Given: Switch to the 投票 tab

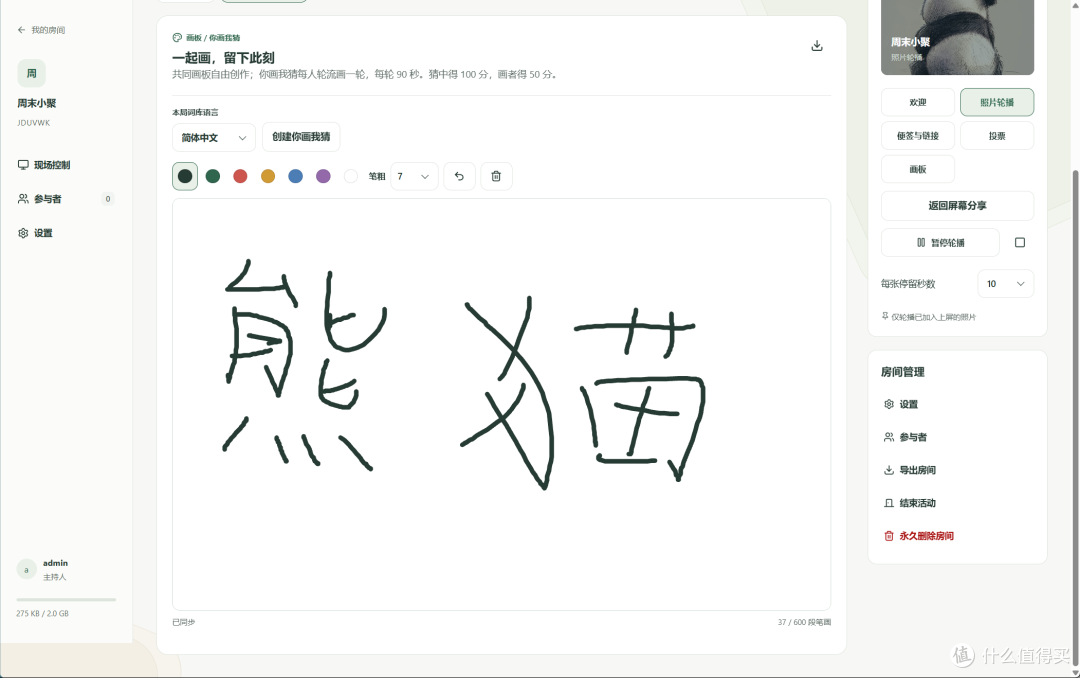Looking at the screenshot, I should point(997,136).
